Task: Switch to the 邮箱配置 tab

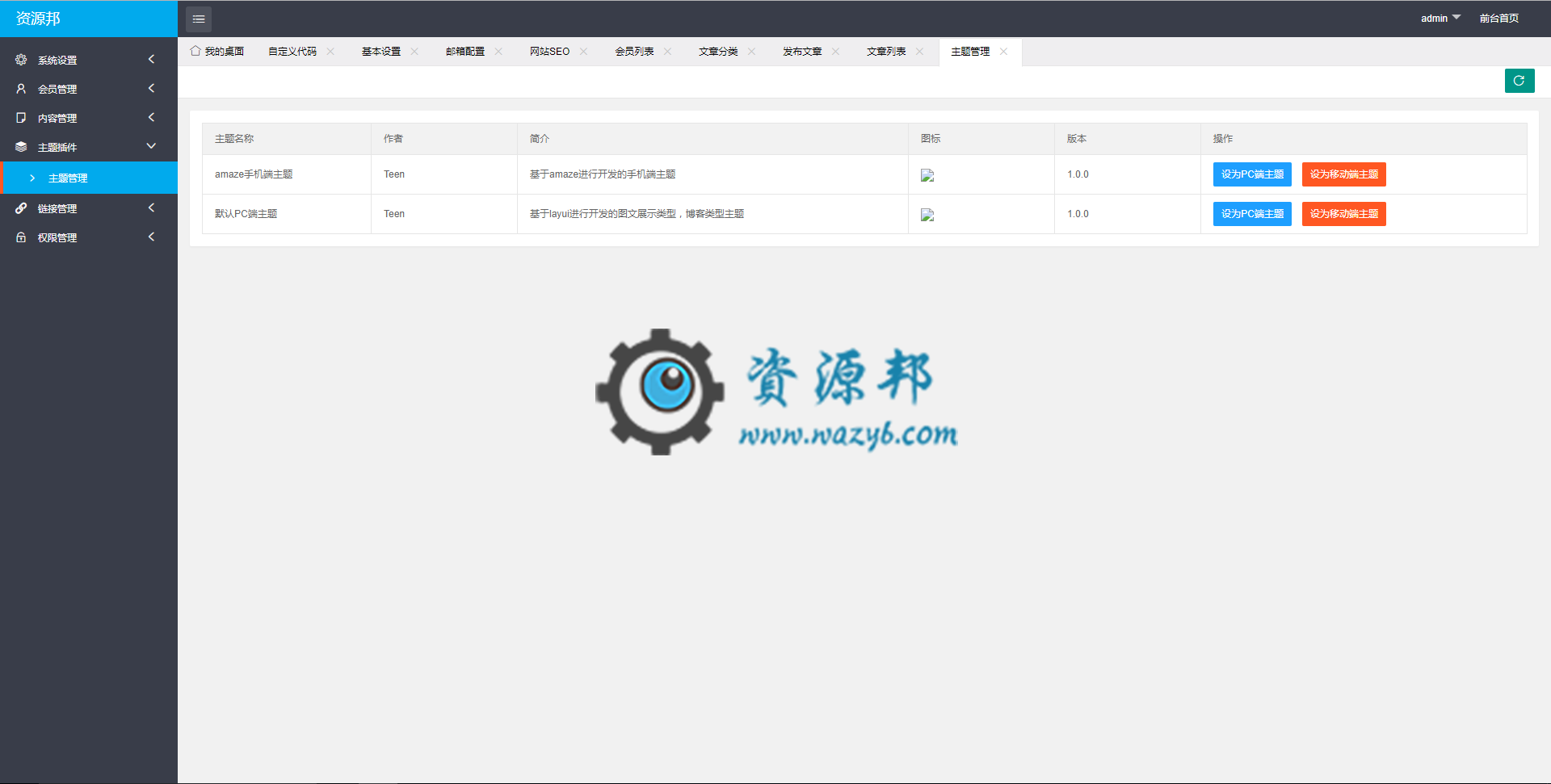Action: pos(465,52)
